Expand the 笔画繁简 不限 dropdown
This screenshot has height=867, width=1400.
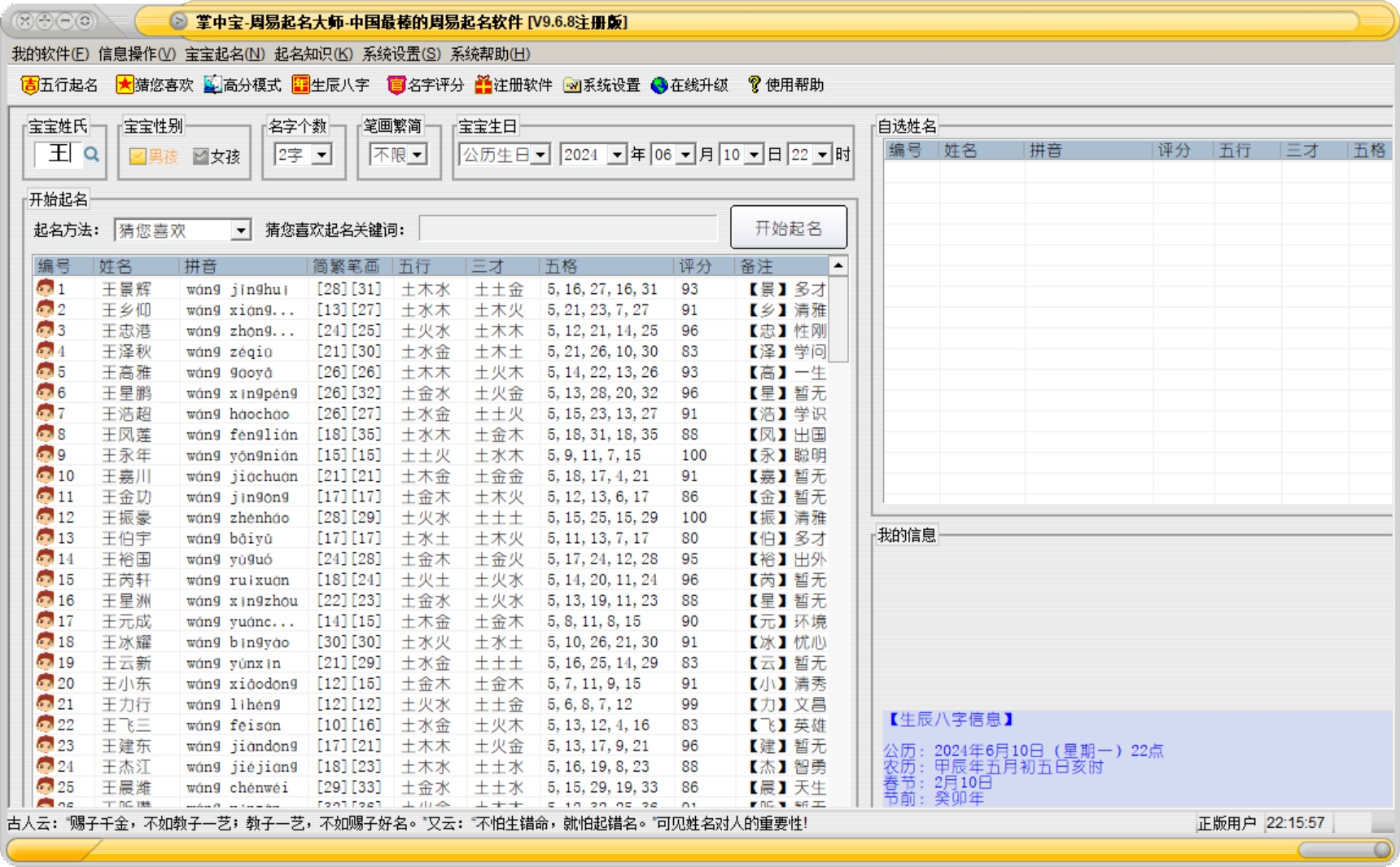click(418, 155)
